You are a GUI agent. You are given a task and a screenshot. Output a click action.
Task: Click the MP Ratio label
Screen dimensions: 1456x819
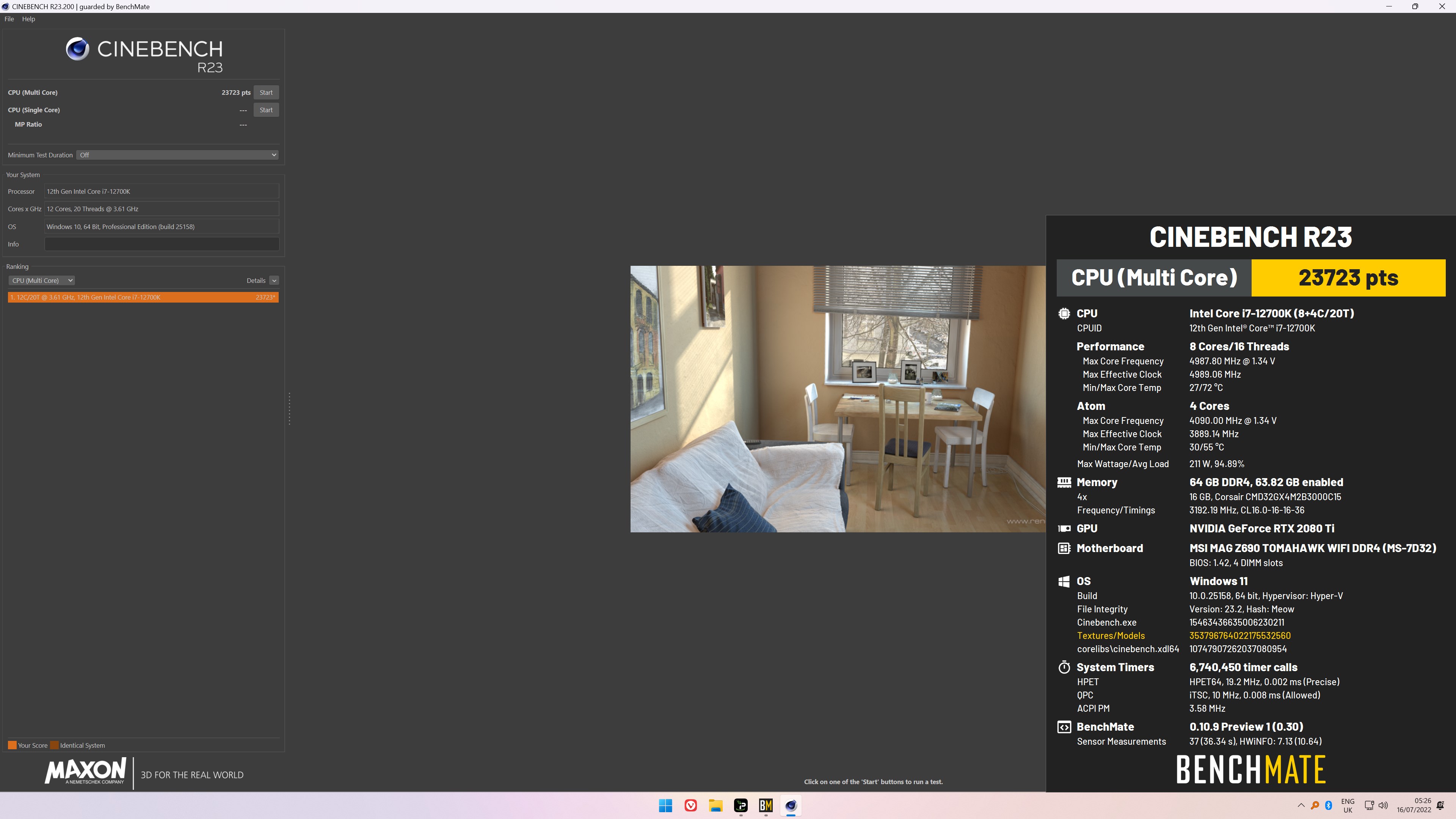(x=28, y=124)
